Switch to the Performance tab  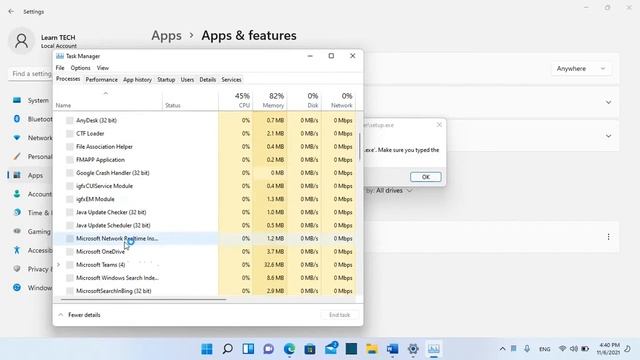(x=102, y=80)
